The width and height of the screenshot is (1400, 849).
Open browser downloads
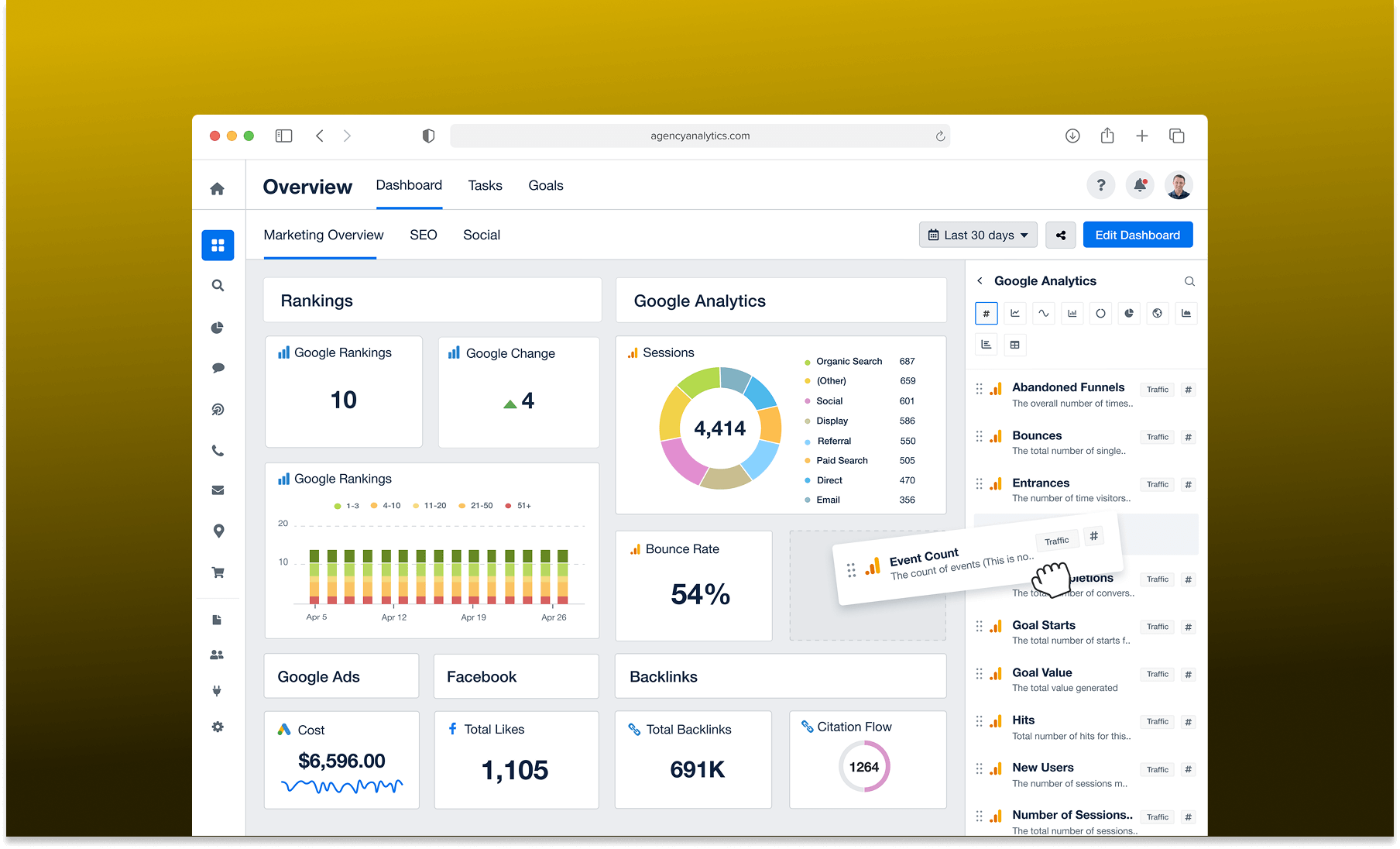(x=1072, y=136)
